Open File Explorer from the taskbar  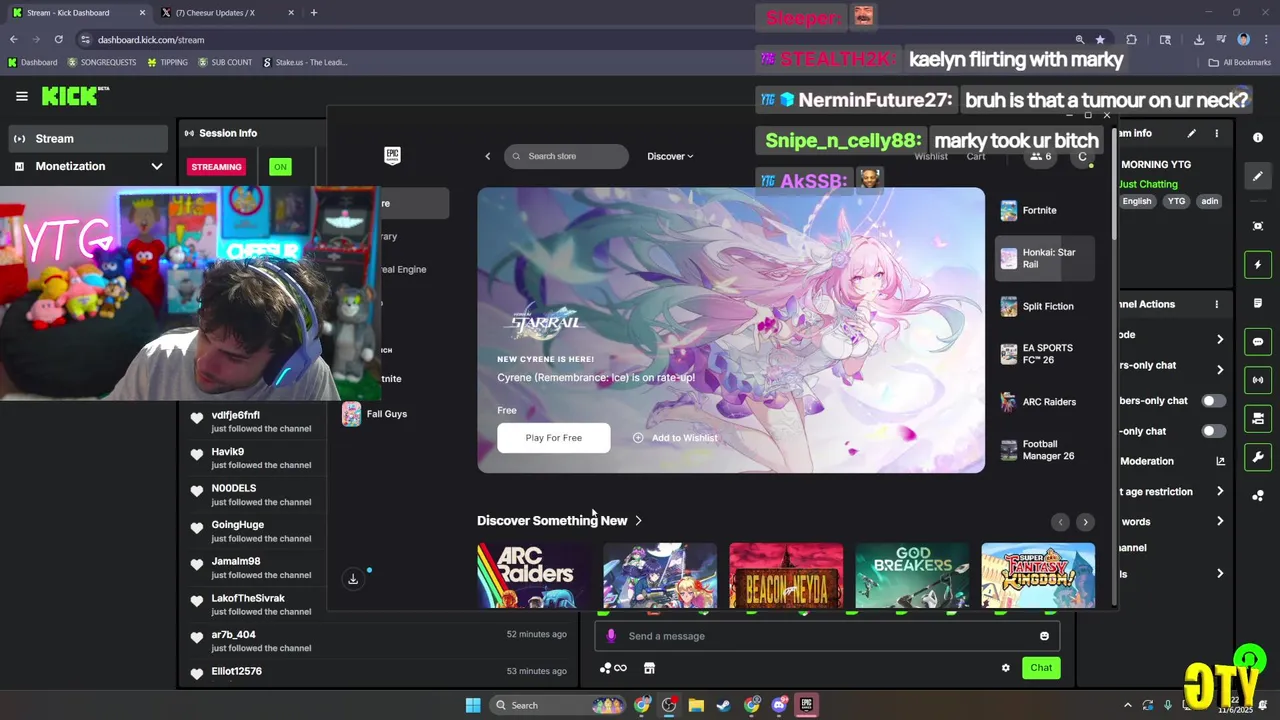click(x=696, y=705)
